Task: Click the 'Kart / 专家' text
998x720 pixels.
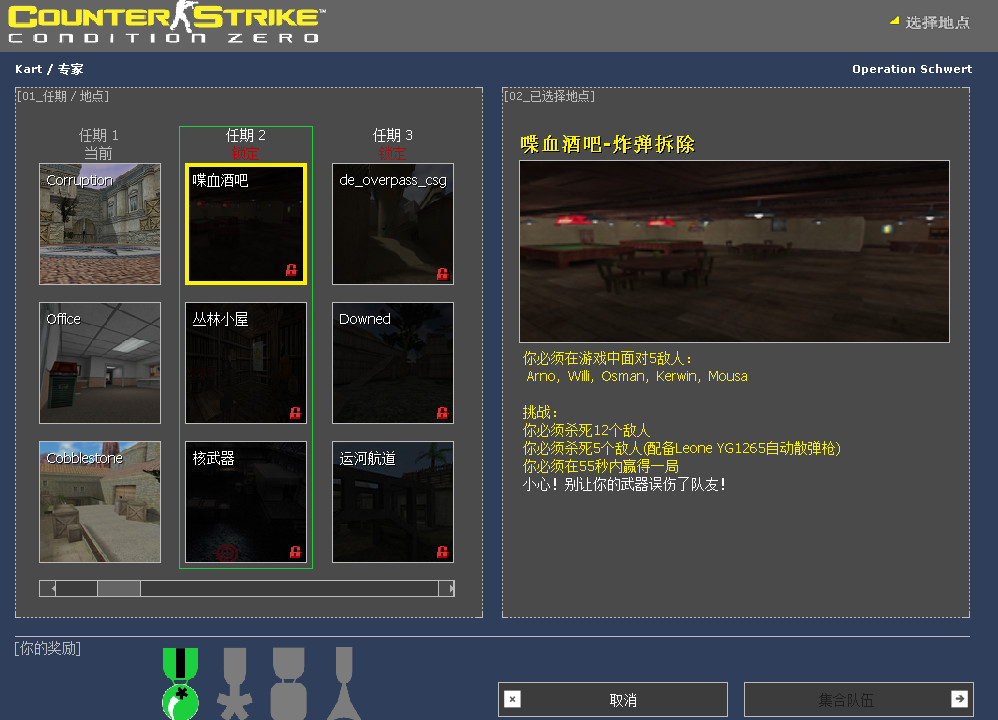Action: [49, 69]
